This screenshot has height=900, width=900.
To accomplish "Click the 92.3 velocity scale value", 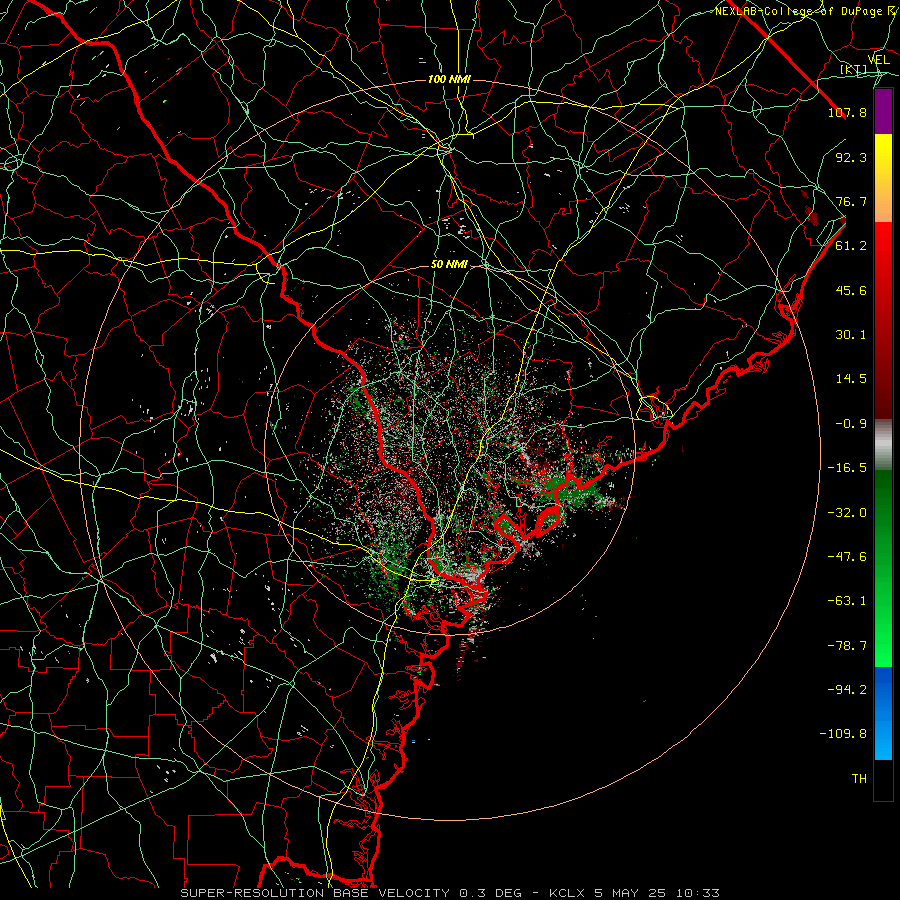I will pos(851,157).
